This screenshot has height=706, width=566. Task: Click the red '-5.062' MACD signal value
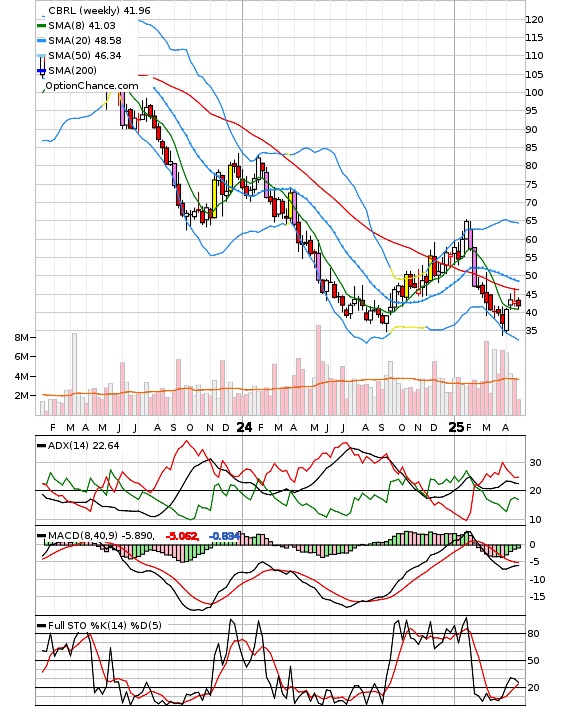(182, 536)
